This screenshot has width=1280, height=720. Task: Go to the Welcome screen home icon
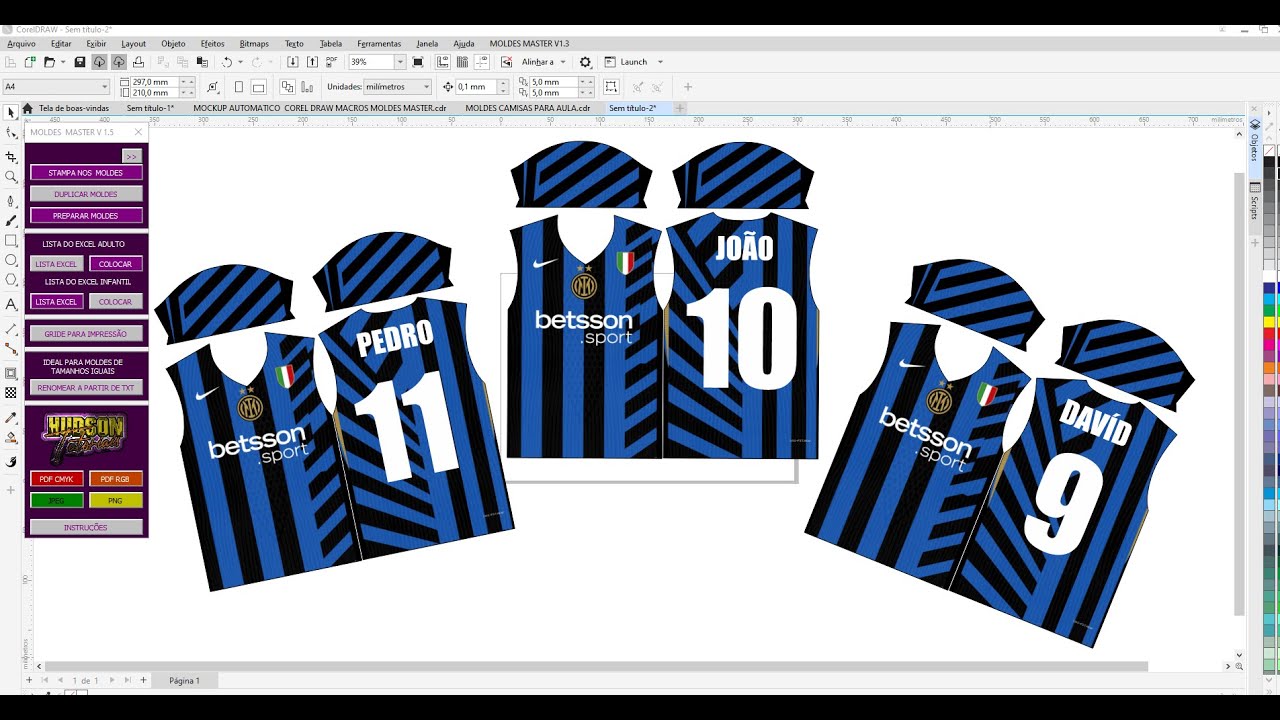pyautogui.click(x=28, y=108)
